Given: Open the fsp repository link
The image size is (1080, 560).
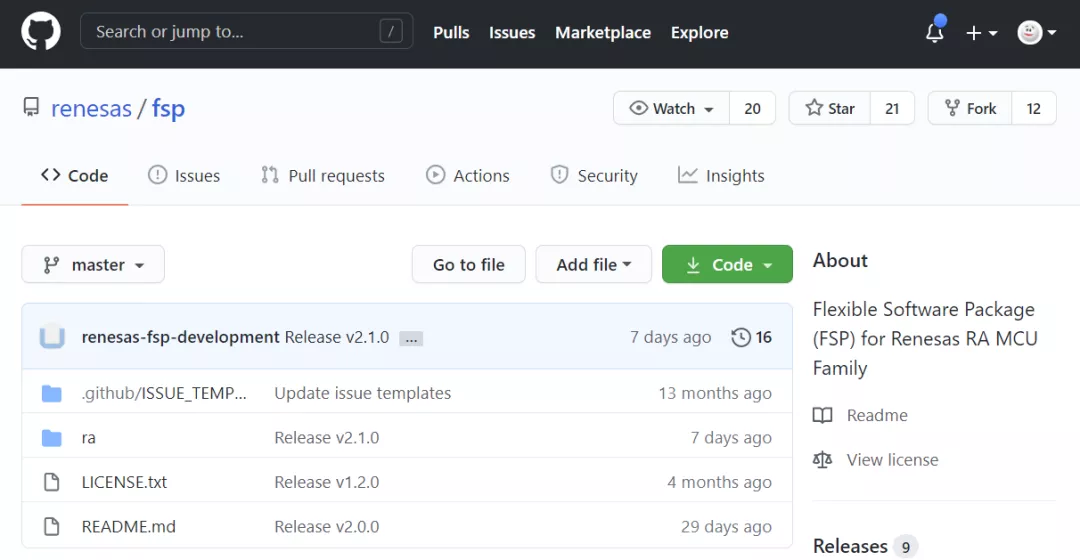Looking at the screenshot, I should pos(168,108).
